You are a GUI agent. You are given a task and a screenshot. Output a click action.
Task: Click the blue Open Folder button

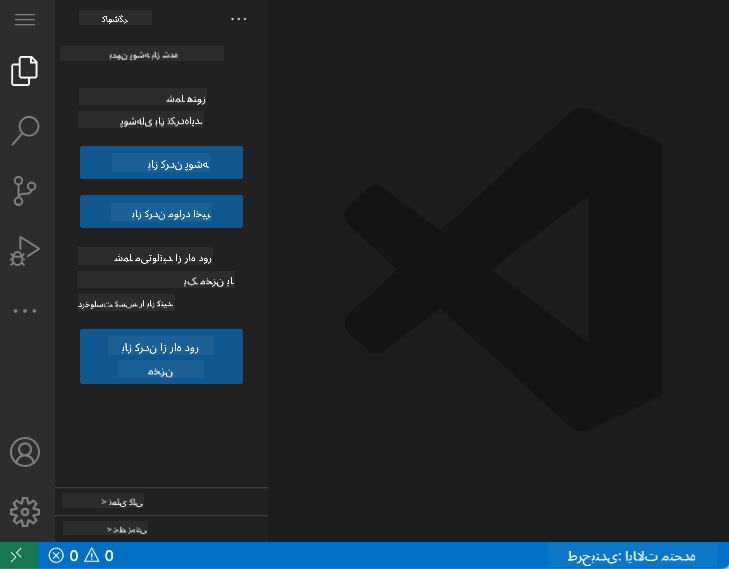(161, 163)
